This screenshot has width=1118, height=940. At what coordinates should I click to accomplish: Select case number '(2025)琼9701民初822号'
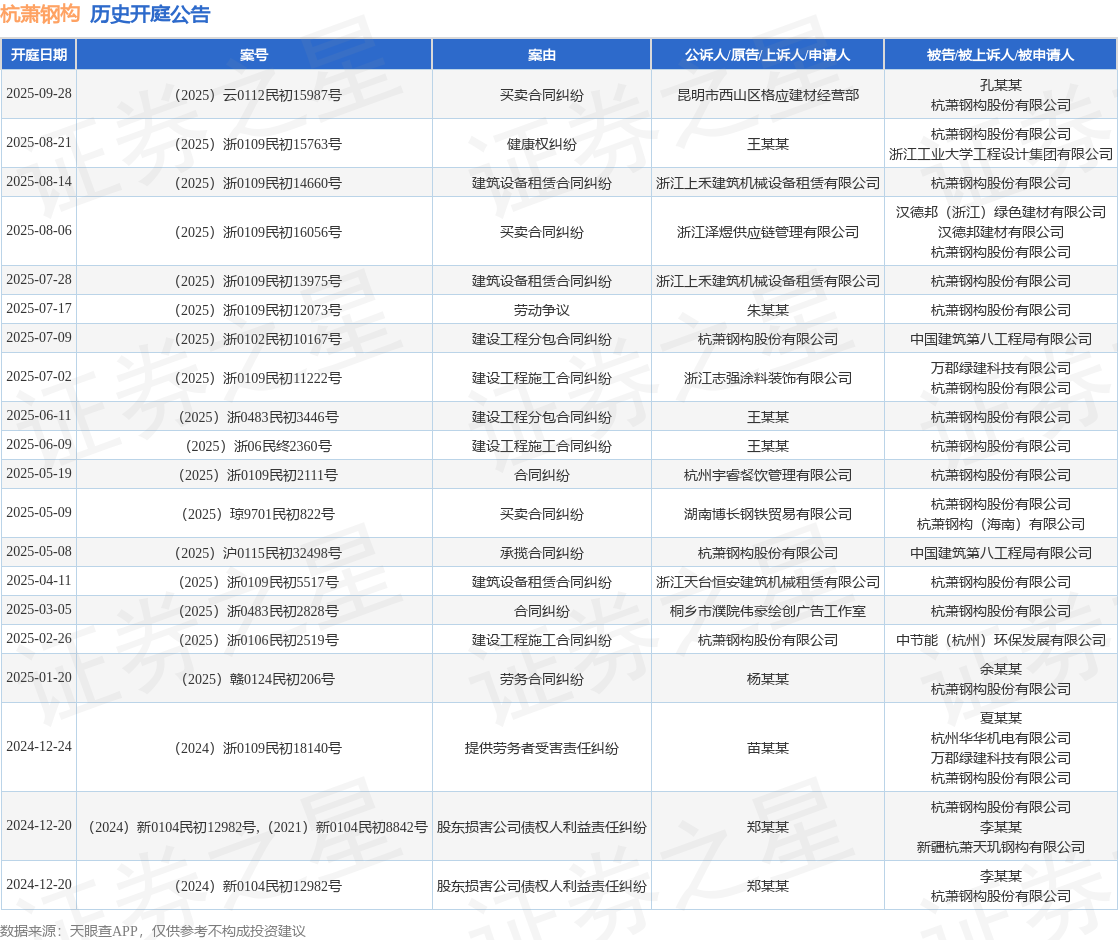pyautogui.click(x=257, y=514)
